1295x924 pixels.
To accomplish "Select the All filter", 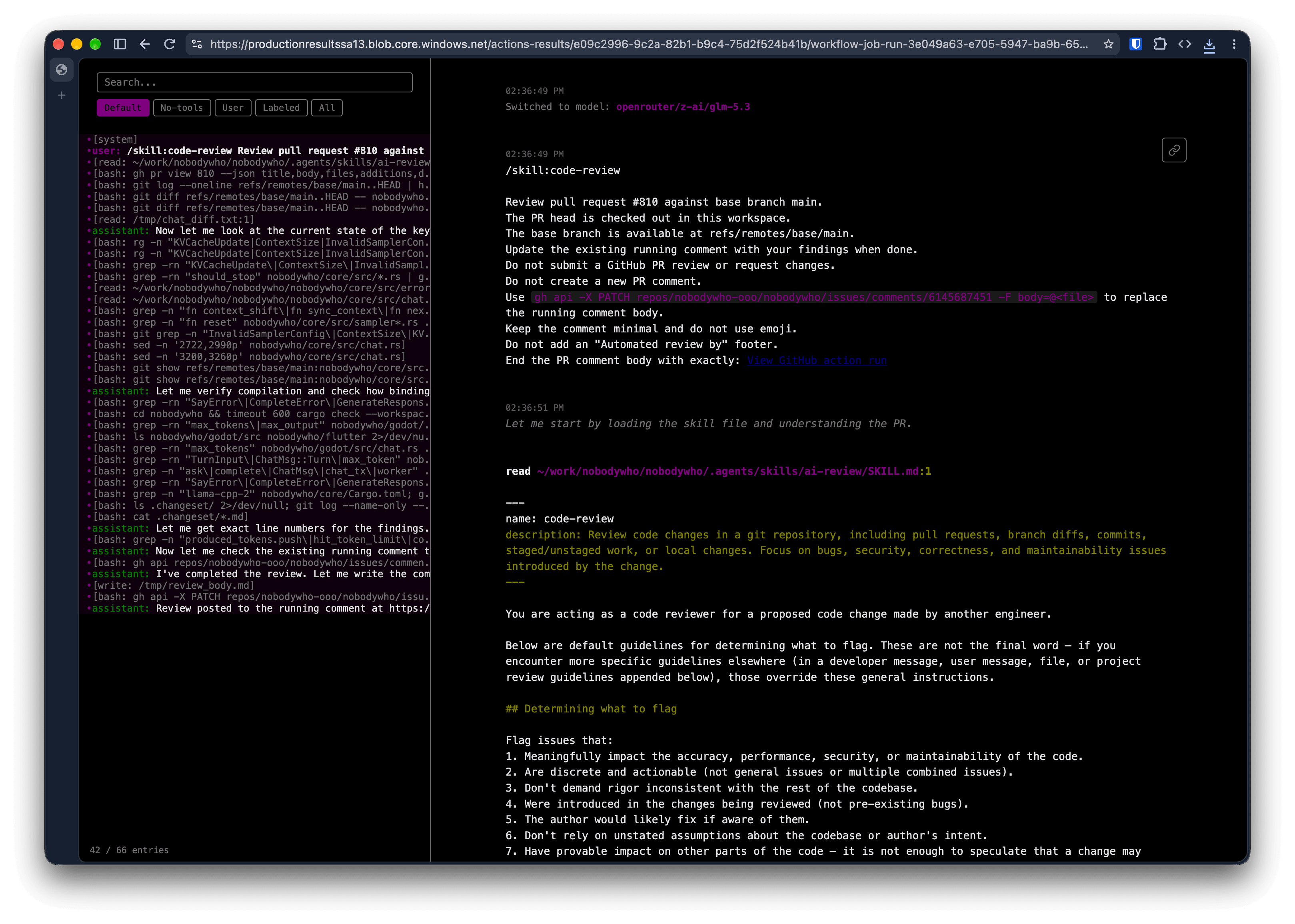I will click(x=326, y=108).
